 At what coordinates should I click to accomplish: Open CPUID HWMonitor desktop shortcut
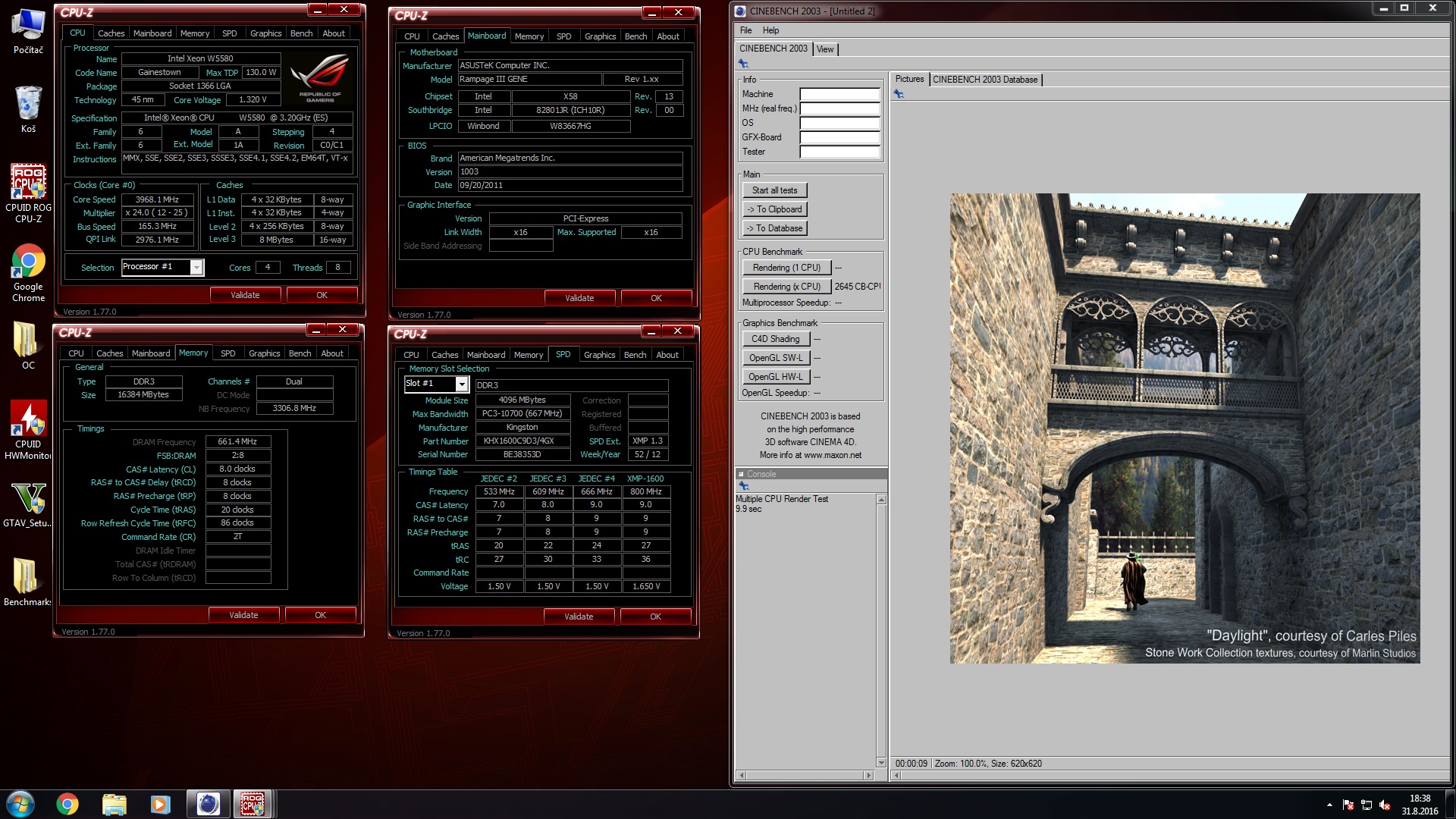click(x=28, y=430)
